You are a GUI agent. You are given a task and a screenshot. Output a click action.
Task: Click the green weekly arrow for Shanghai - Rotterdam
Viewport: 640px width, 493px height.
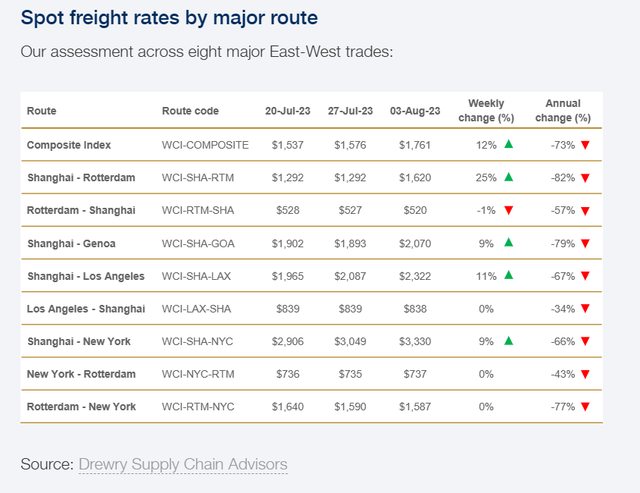509,178
